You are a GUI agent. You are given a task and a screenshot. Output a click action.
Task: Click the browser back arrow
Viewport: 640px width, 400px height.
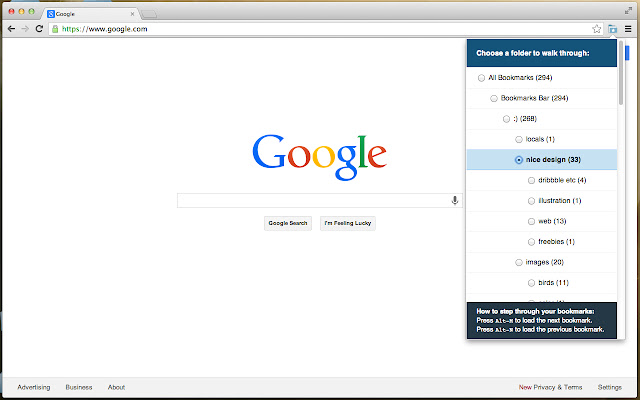pos(11,29)
